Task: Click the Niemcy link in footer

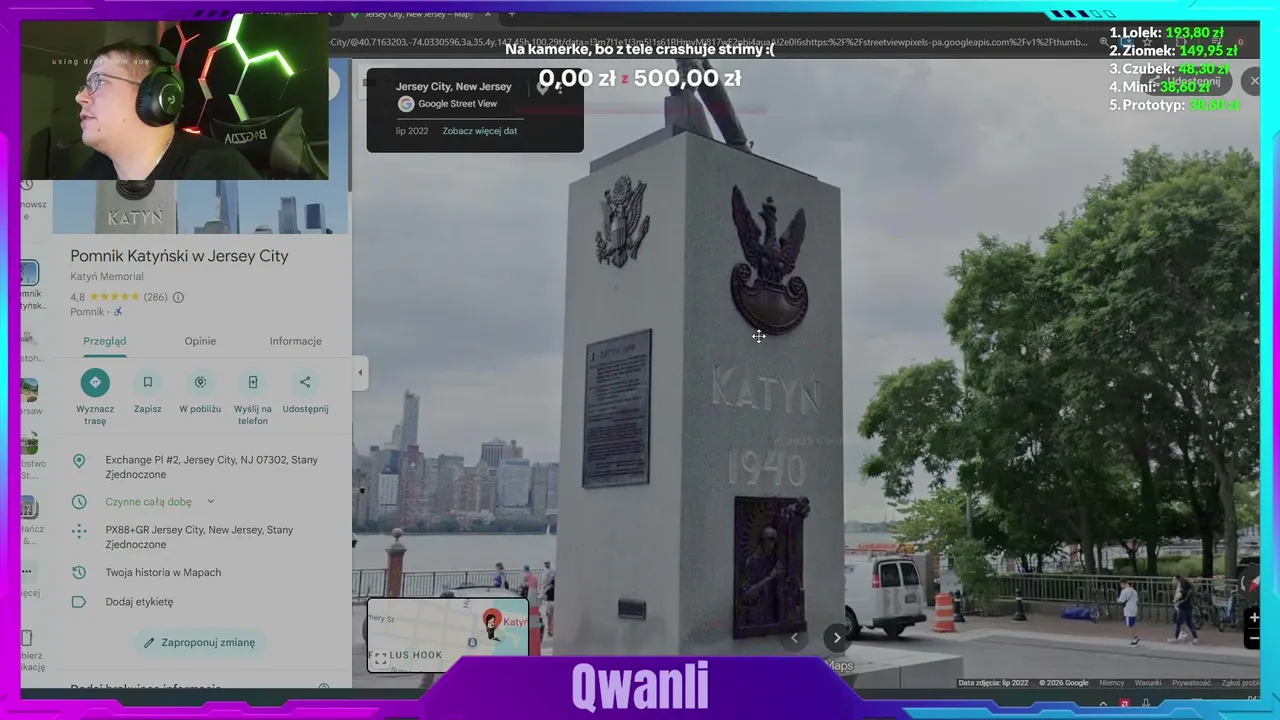Action: (x=1112, y=683)
